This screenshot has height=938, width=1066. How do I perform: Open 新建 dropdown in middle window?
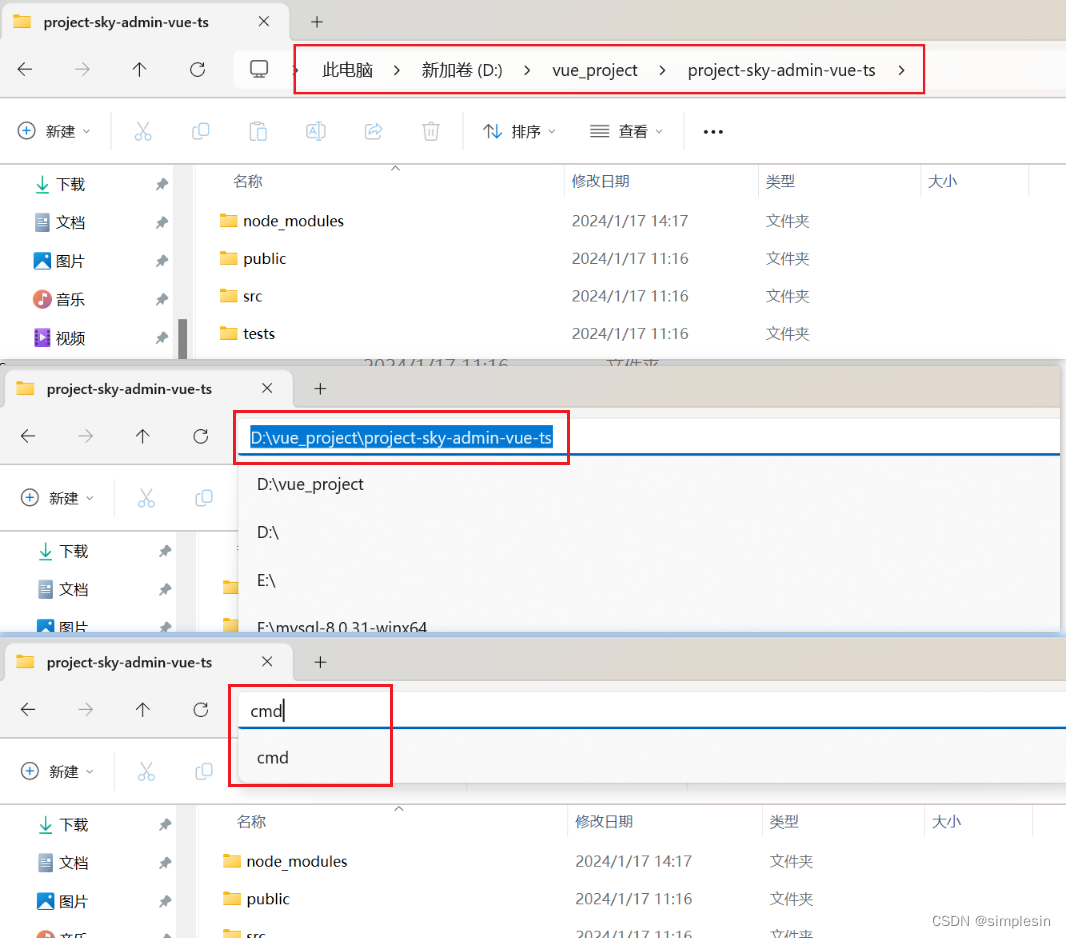[57, 498]
